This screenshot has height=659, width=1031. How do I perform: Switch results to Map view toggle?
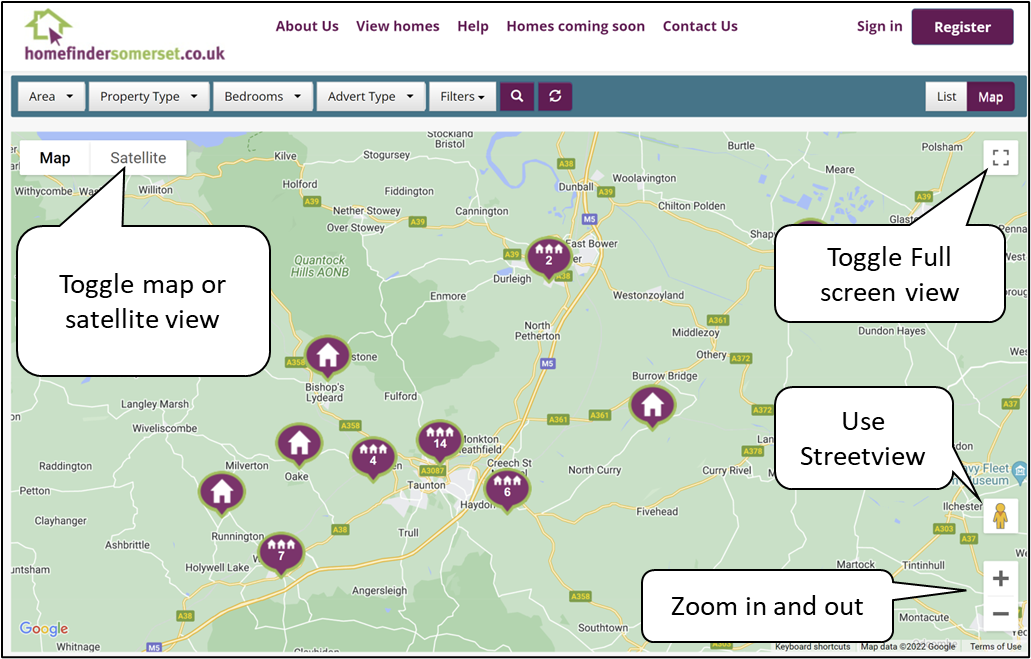click(x=990, y=97)
